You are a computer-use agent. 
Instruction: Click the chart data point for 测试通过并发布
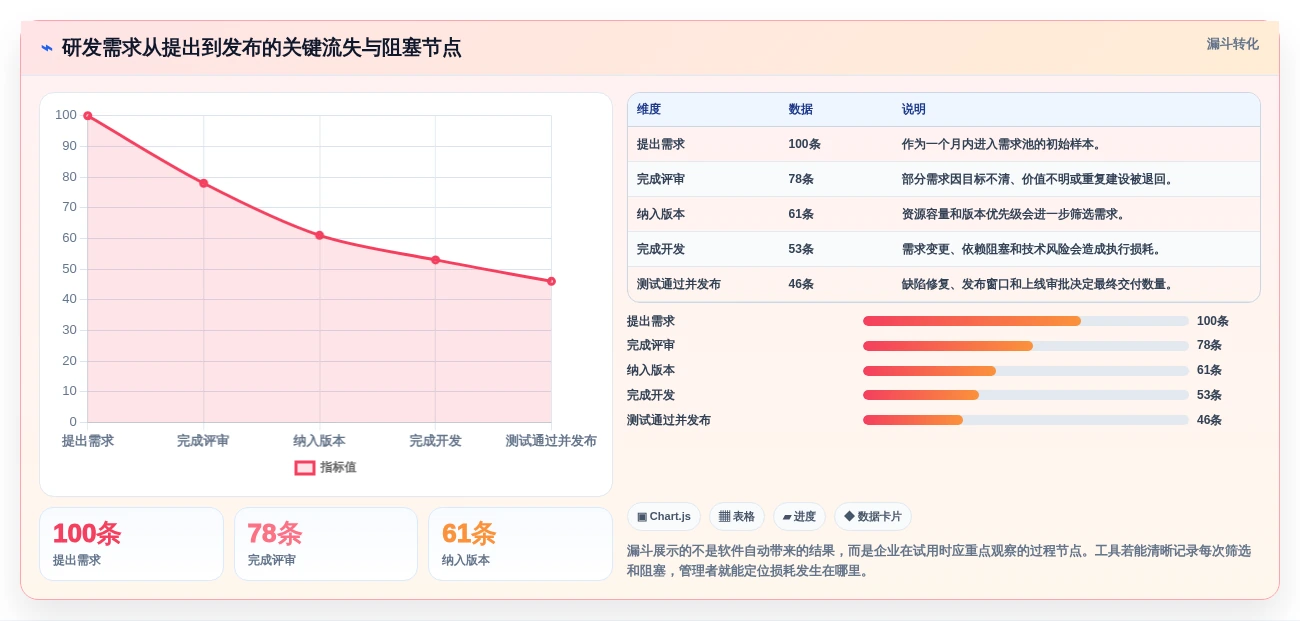[551, 281]
